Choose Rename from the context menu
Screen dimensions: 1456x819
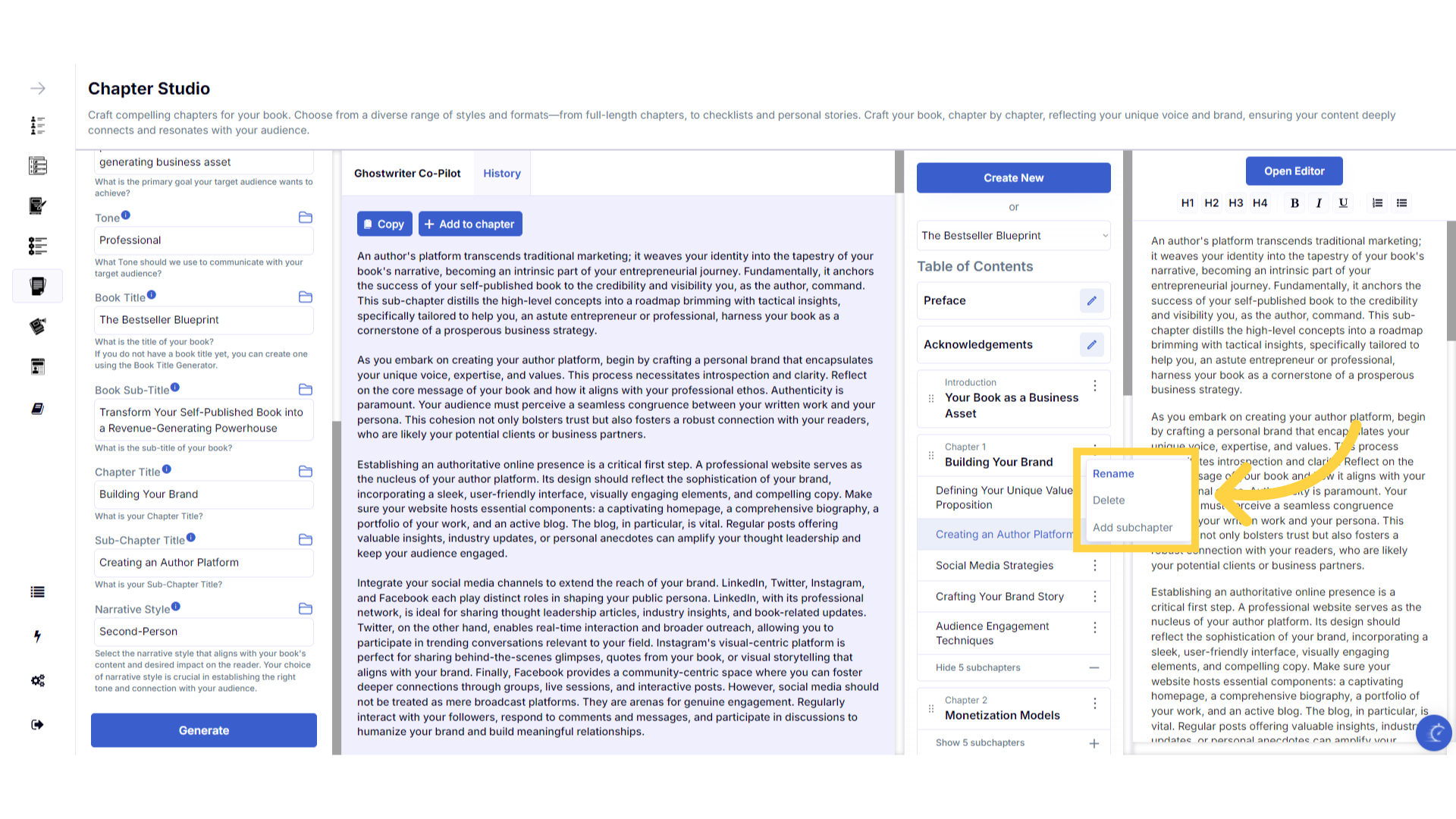(1113, 474)
